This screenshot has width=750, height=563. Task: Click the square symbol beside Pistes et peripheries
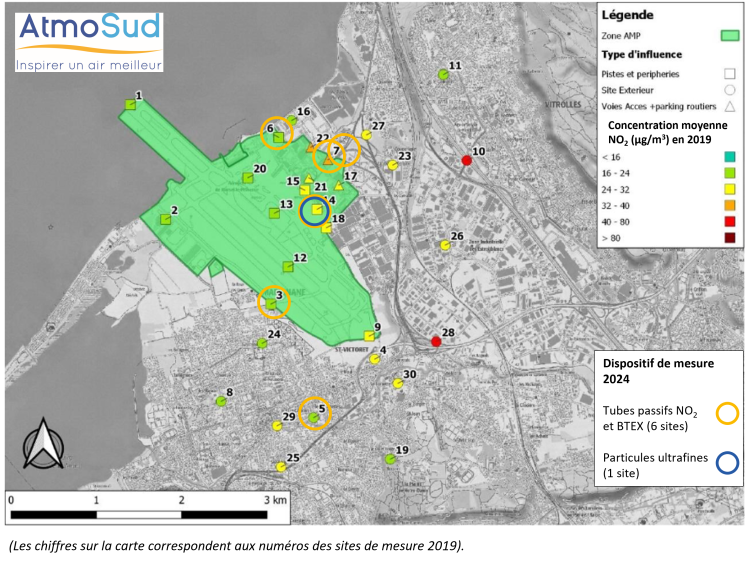click(729, 74)
